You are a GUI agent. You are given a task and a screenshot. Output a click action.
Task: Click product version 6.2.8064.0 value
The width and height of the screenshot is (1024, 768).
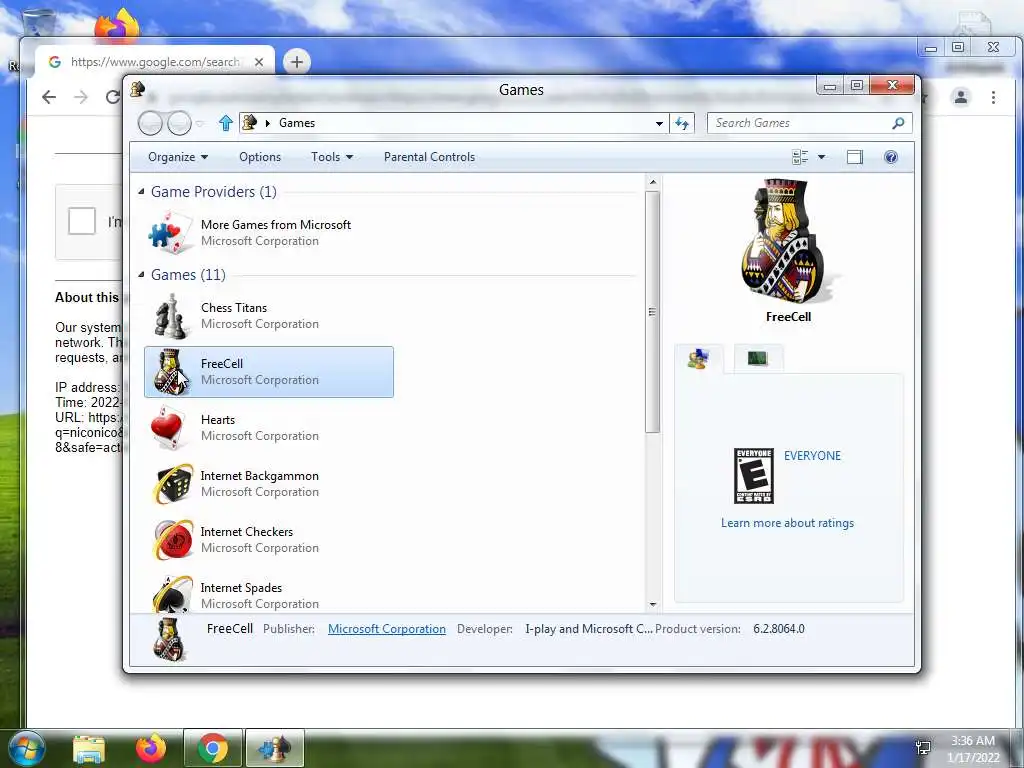778,629
